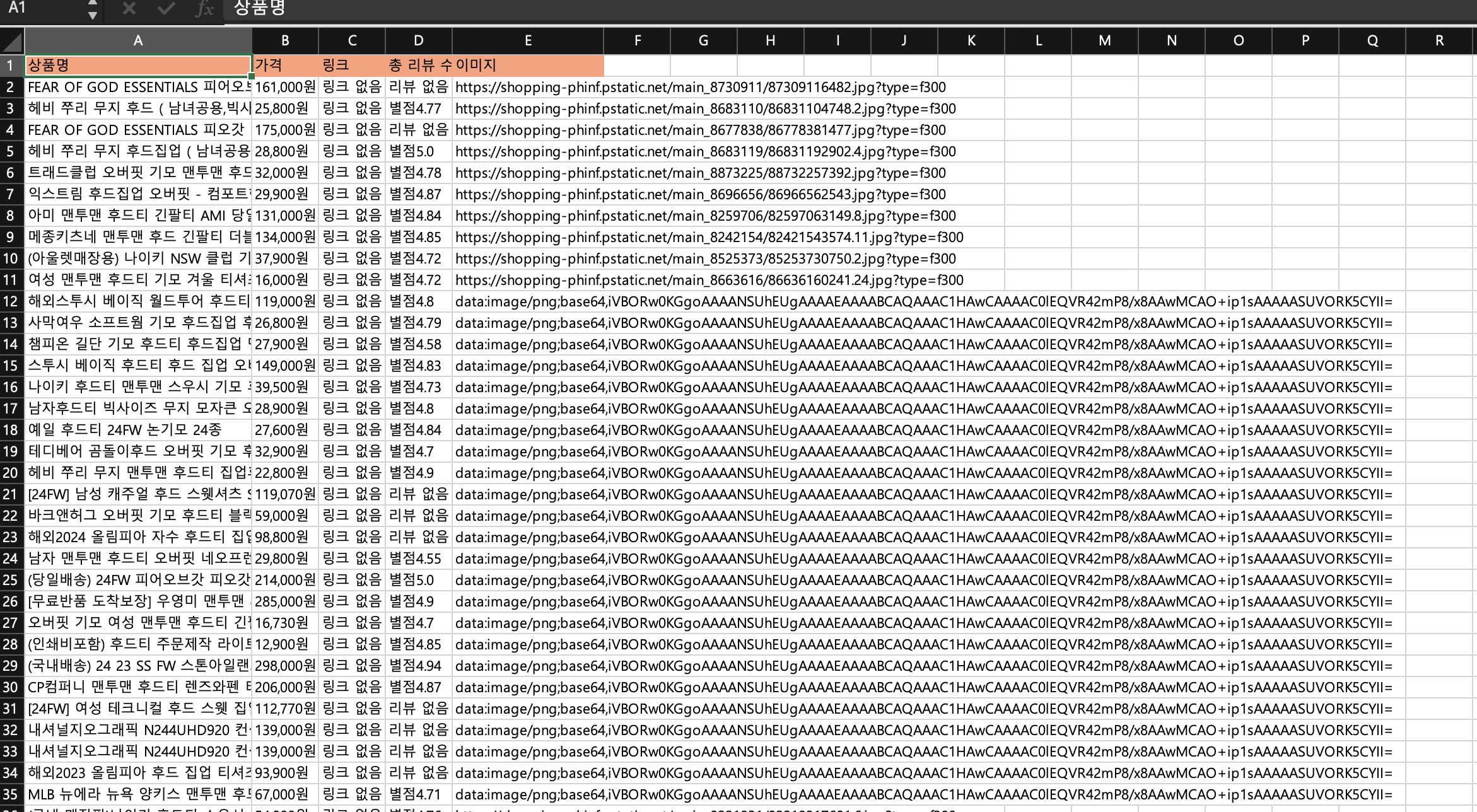The height and width of the screenshot is (812, 1477).
Task: Select column B header
Action: coord(285,41)
